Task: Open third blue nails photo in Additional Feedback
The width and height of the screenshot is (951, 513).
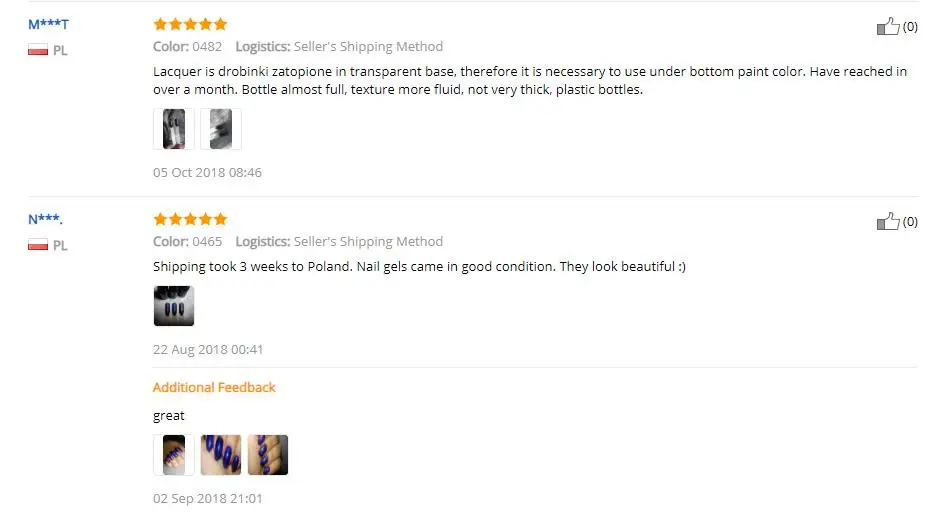Action: 267,455
